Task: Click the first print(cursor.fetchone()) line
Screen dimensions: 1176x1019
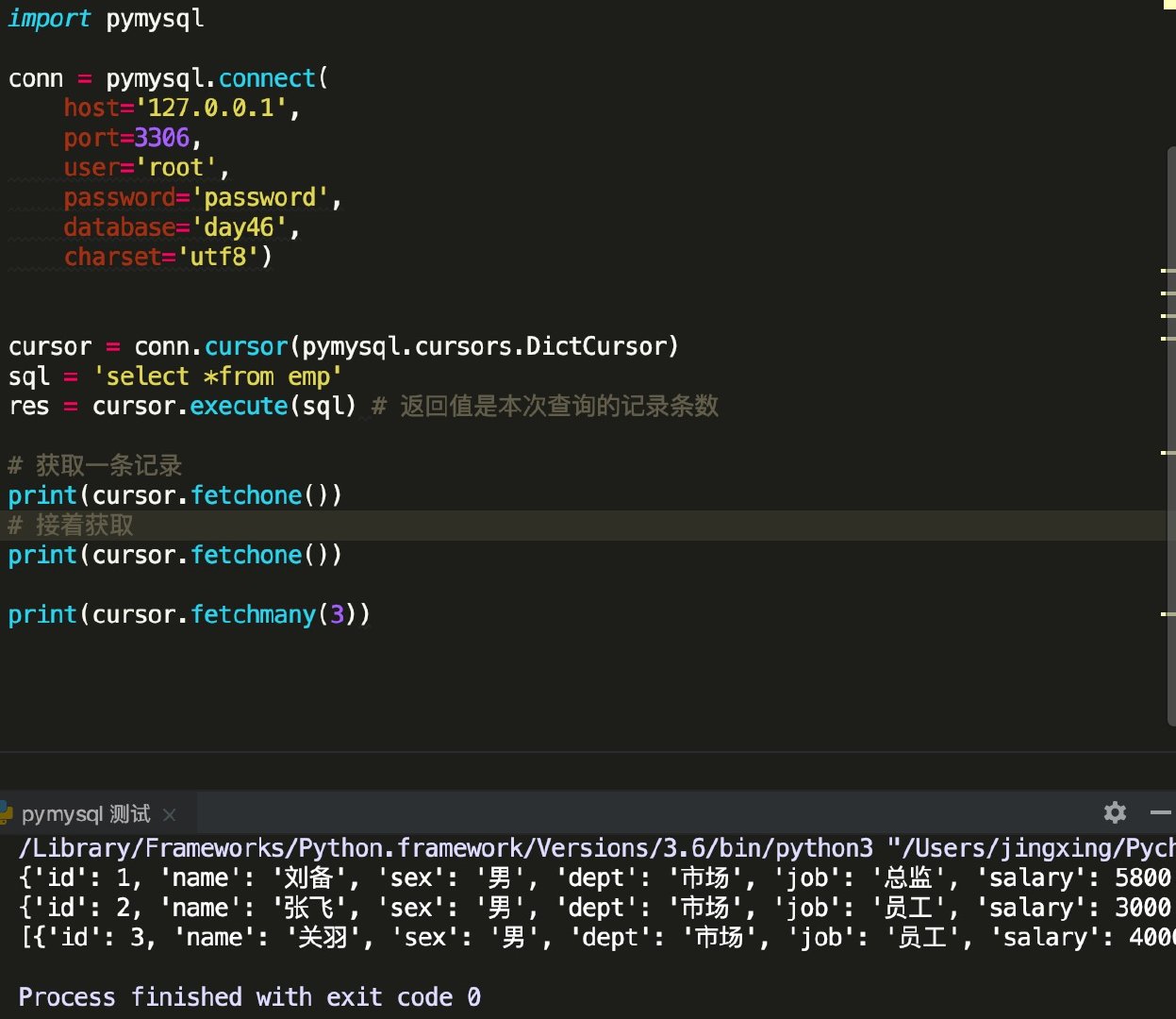Action: click(x=175, y=495)
